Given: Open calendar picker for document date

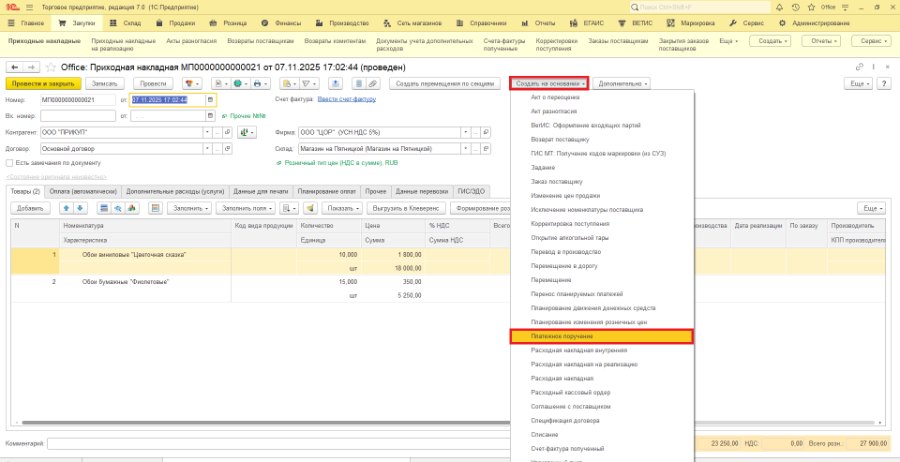Looking at the screenshot, I should pyautogui.click(x=211, y=100).
